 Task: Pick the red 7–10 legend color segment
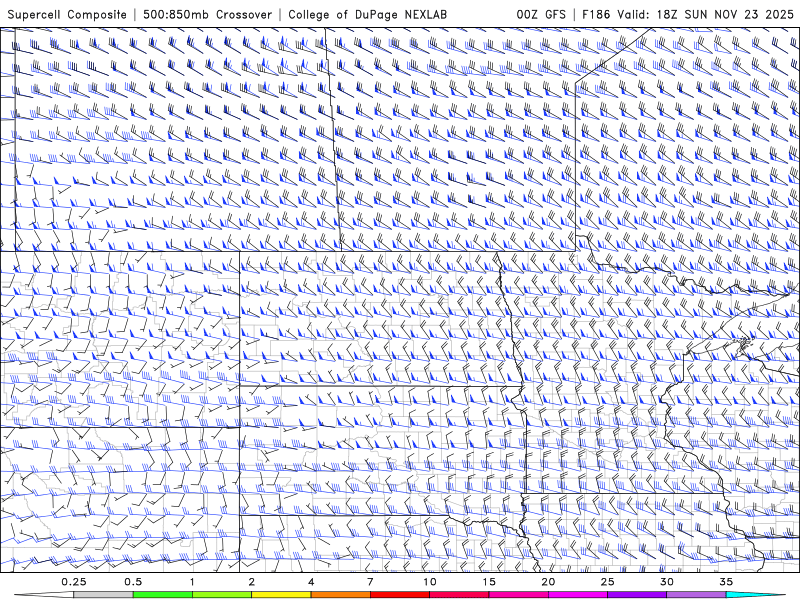400,595
